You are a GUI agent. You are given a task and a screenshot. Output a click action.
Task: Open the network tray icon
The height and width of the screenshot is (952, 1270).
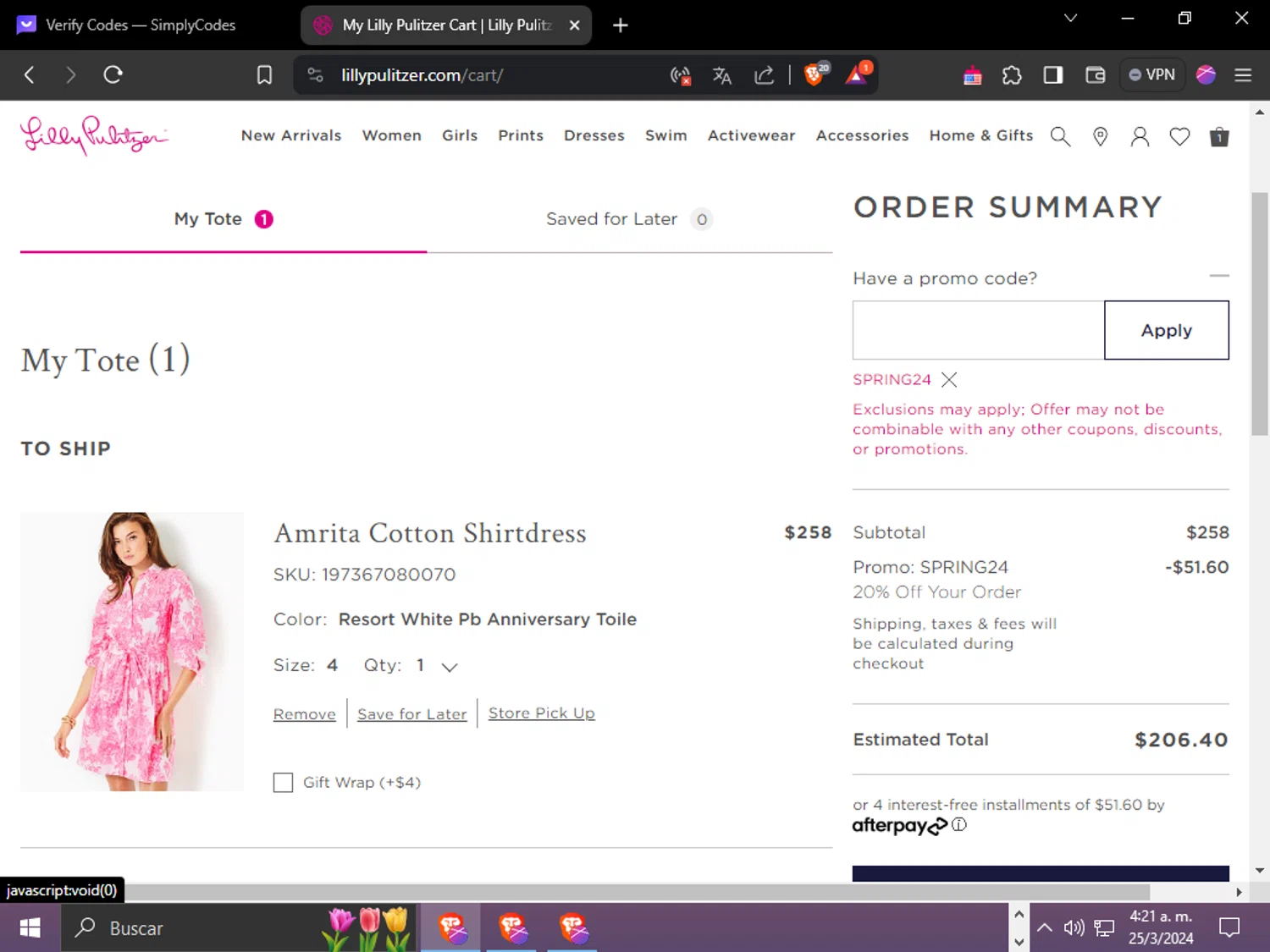click(x=1104, y=928)
